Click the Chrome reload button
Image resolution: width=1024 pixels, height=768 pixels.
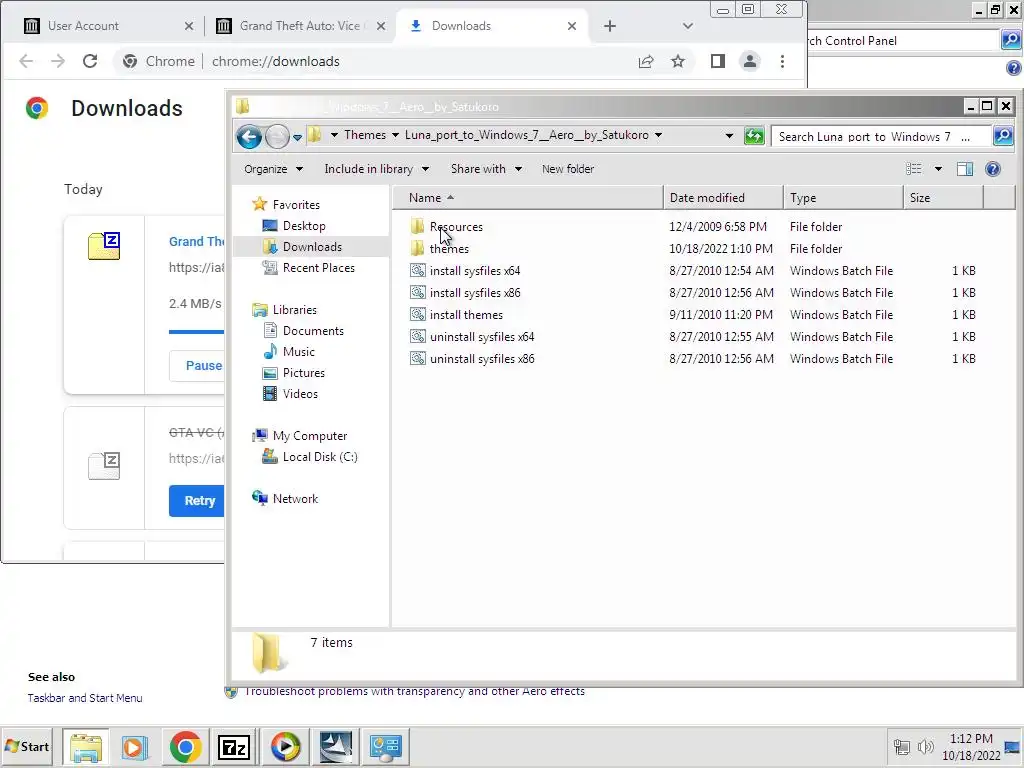90,61
